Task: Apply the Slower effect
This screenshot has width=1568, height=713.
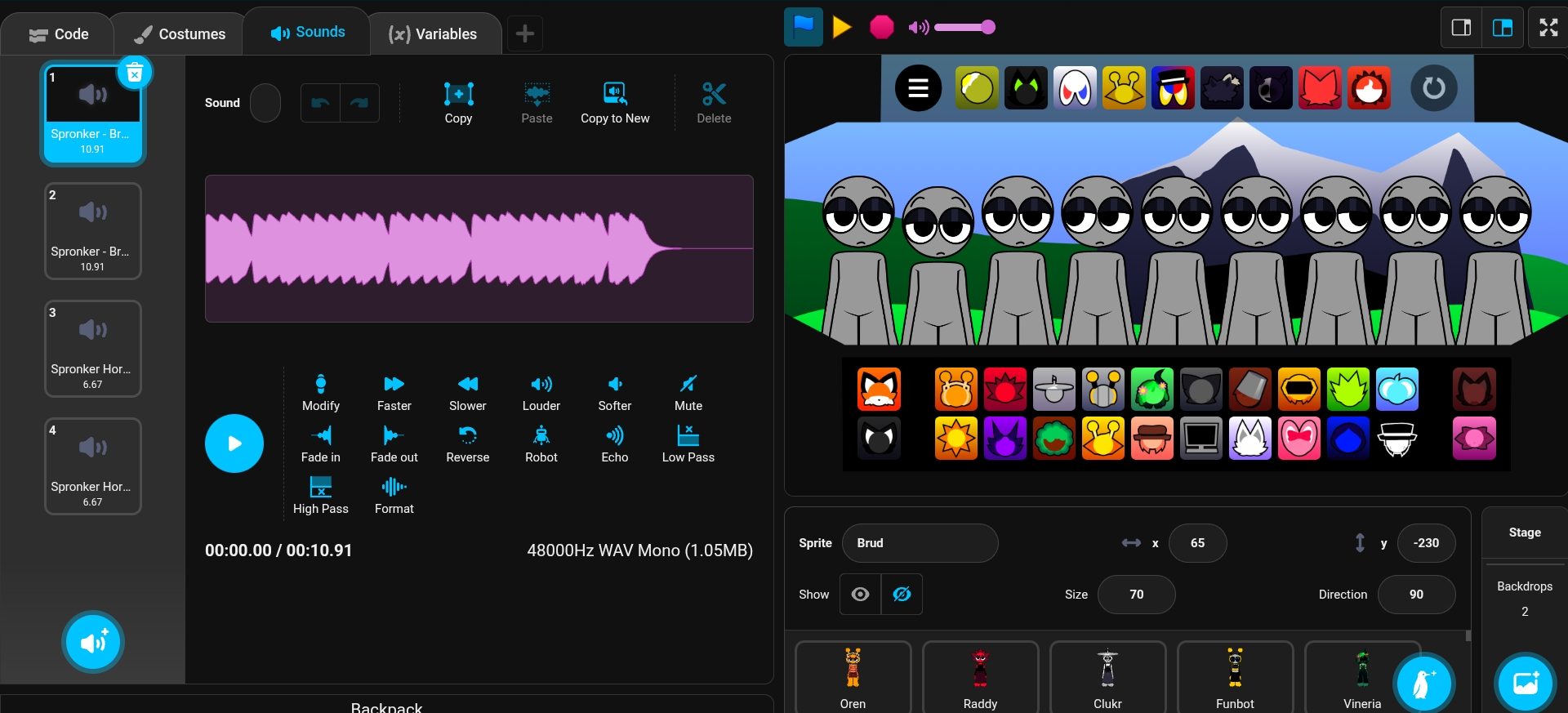Action: click(468, 393)
